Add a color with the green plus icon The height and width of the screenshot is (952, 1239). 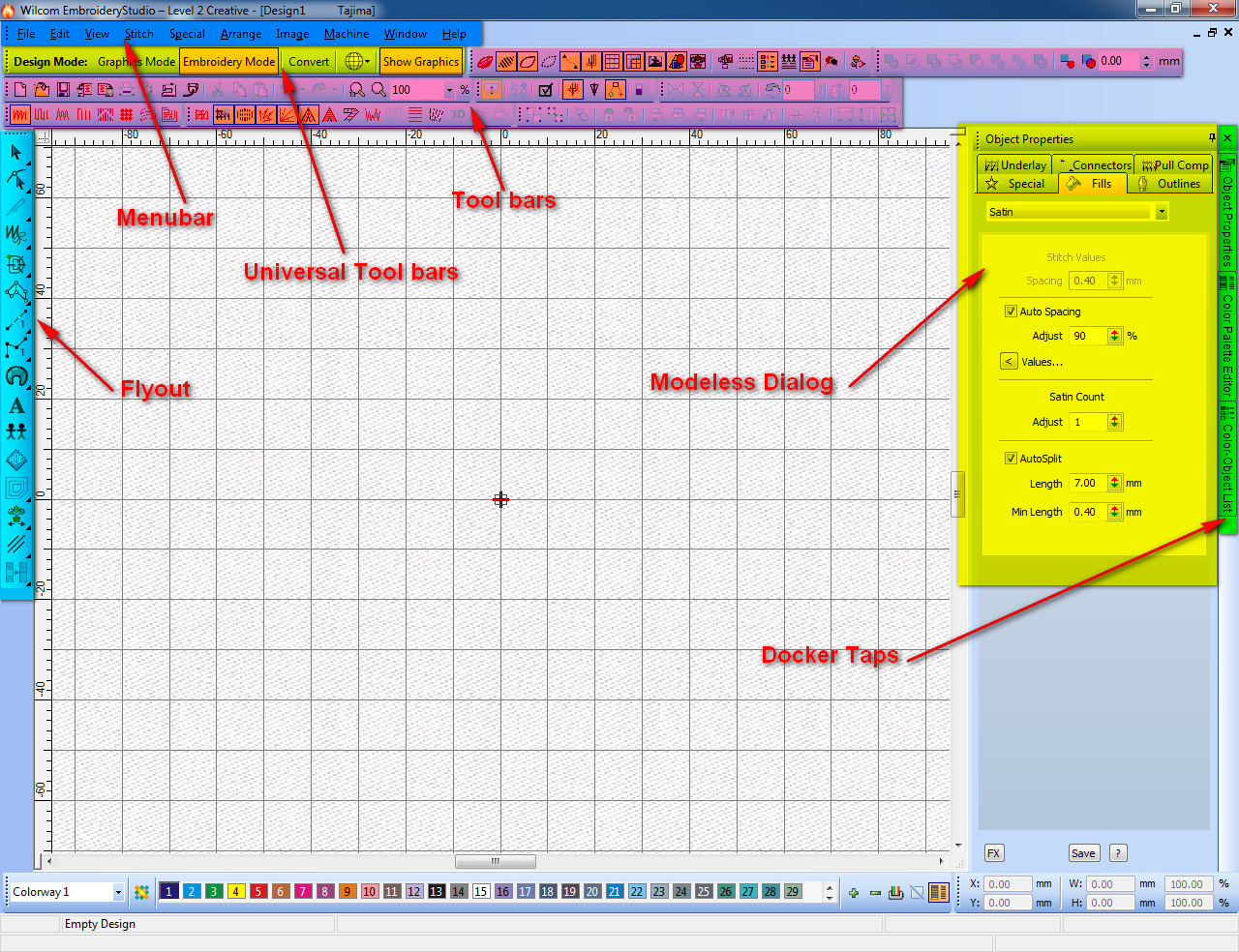point(854,893)
